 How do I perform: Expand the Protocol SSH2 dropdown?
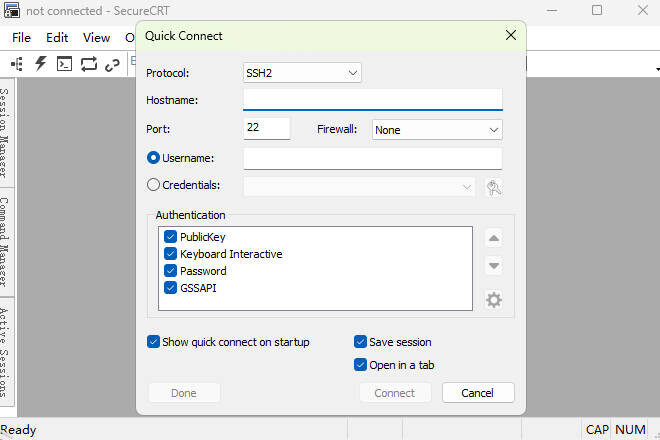point(302,73)
